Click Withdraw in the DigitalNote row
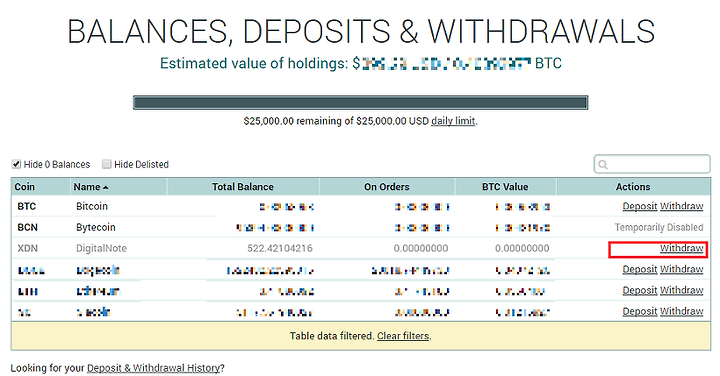 click(x=681, y=248)
